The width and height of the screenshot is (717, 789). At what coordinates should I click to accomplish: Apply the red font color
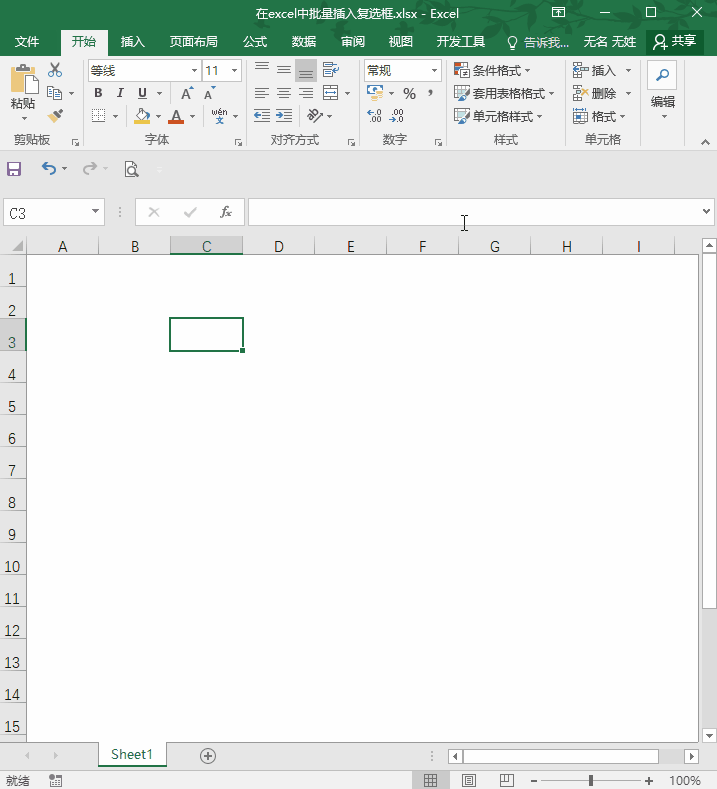(x=176, y=116)
